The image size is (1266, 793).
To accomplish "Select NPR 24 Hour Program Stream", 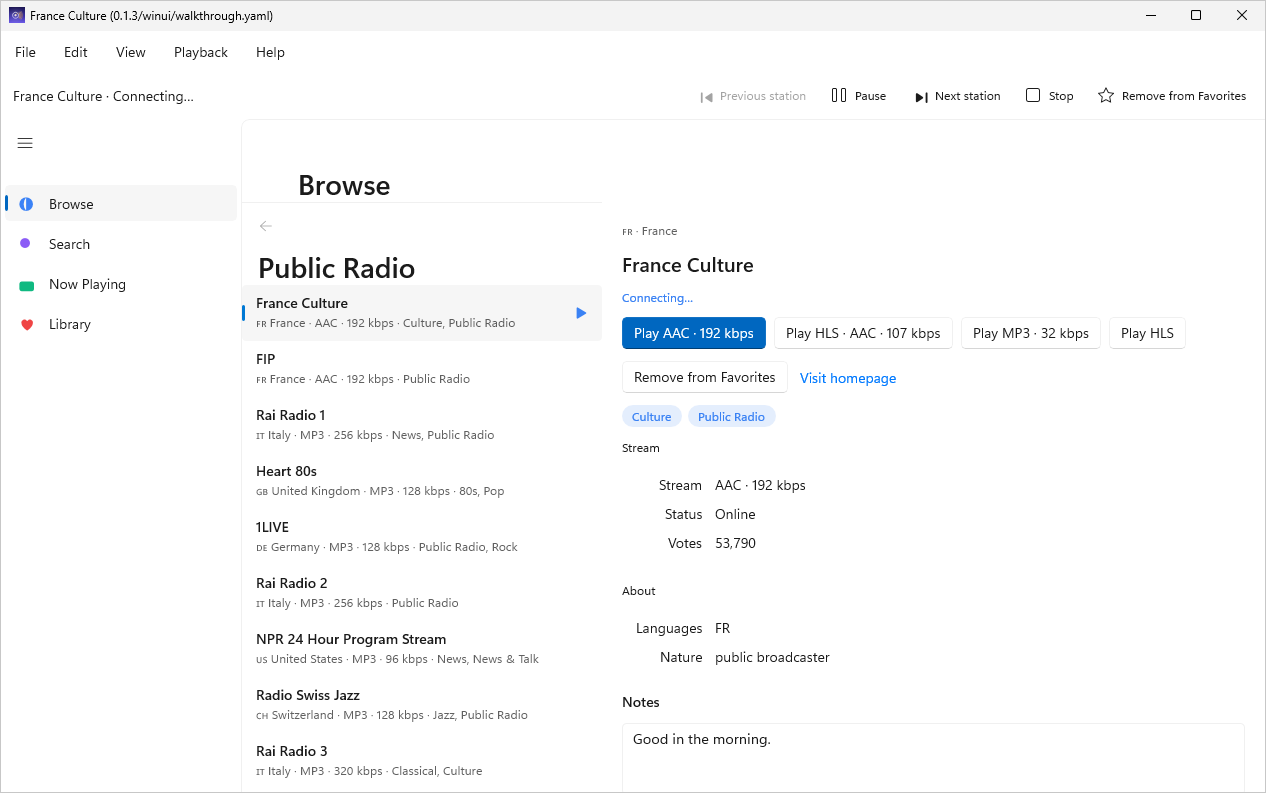I will [x=422, y=649].
